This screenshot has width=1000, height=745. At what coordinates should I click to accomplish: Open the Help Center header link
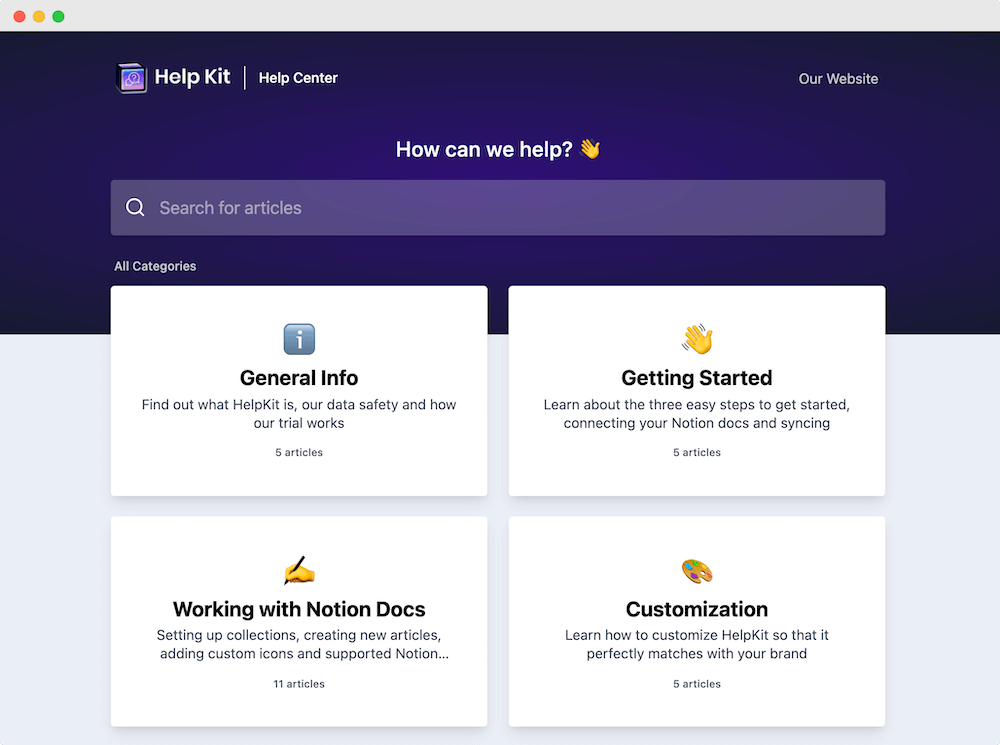tap(298, 78)
